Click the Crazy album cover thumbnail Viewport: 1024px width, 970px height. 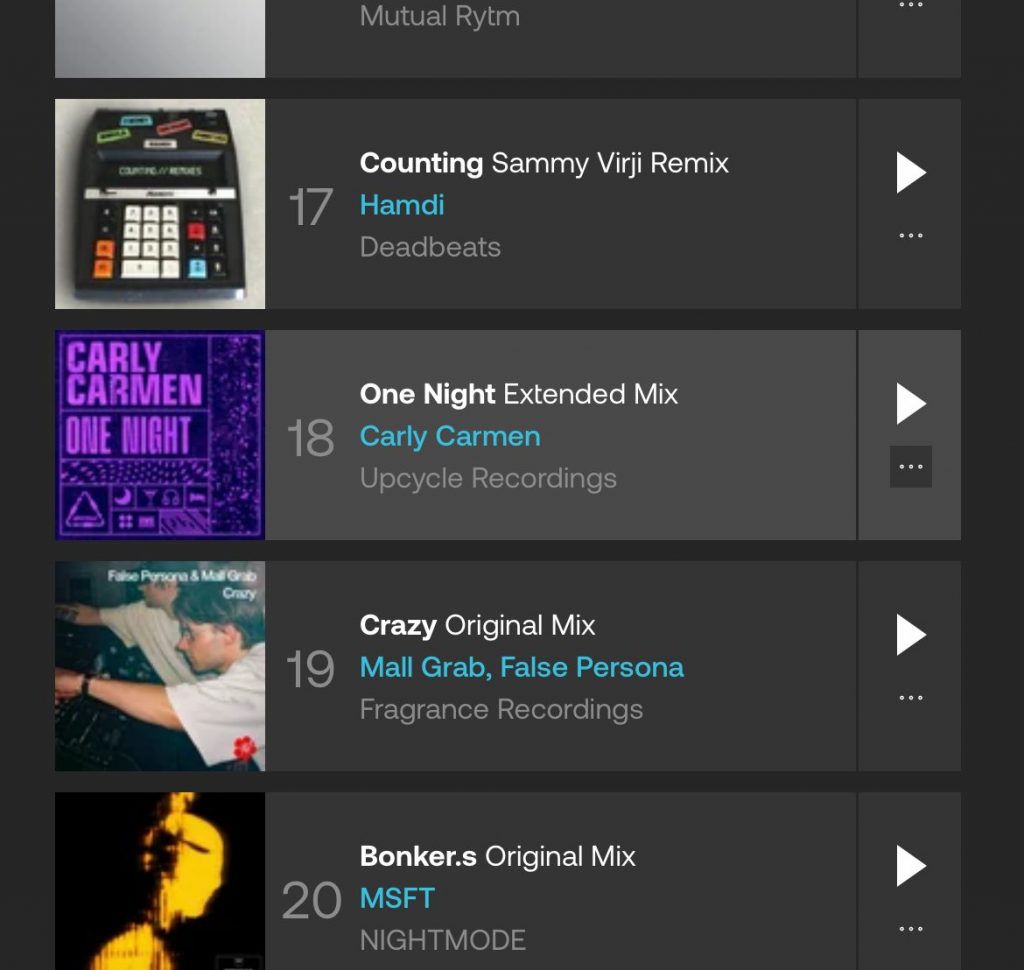click(160, 666)
